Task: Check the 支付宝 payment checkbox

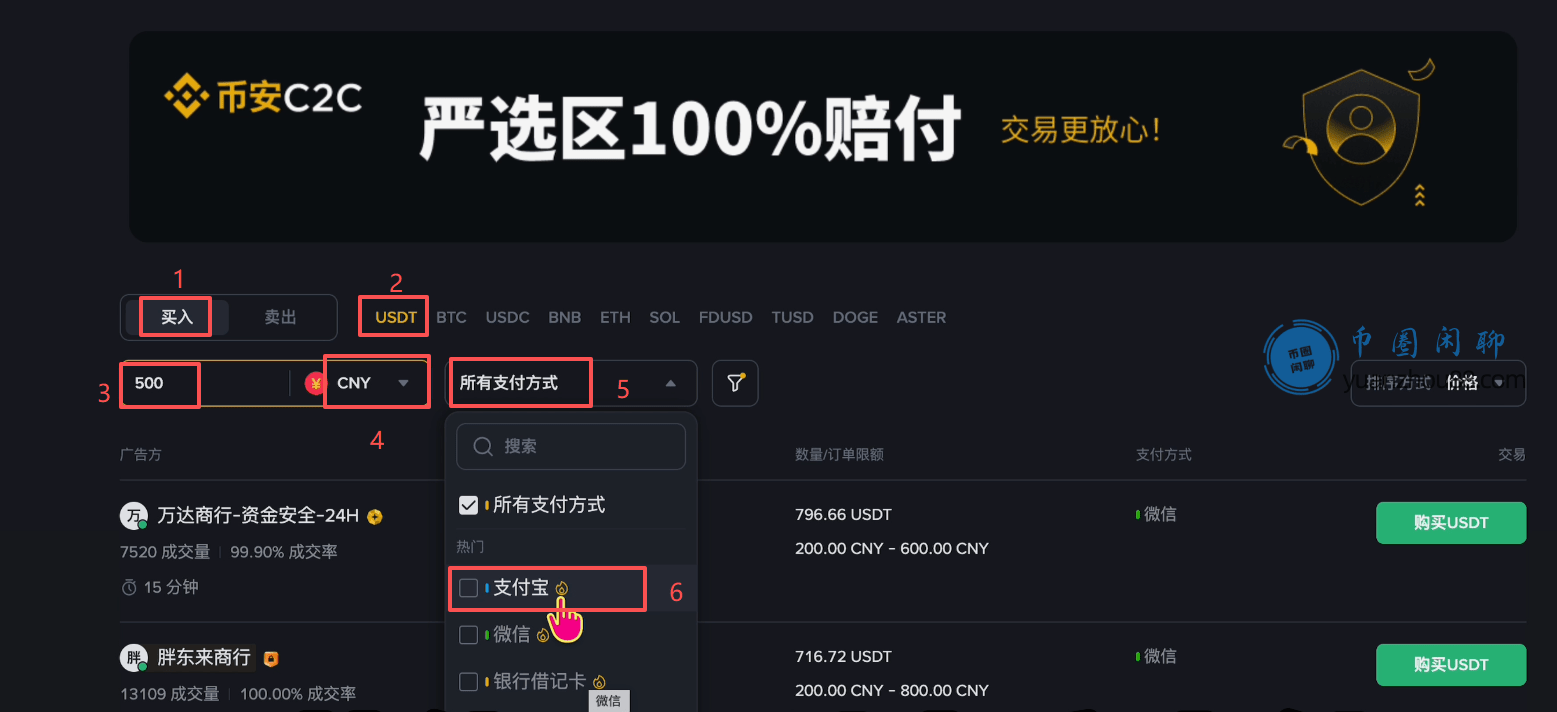Action: coord(468,588)
